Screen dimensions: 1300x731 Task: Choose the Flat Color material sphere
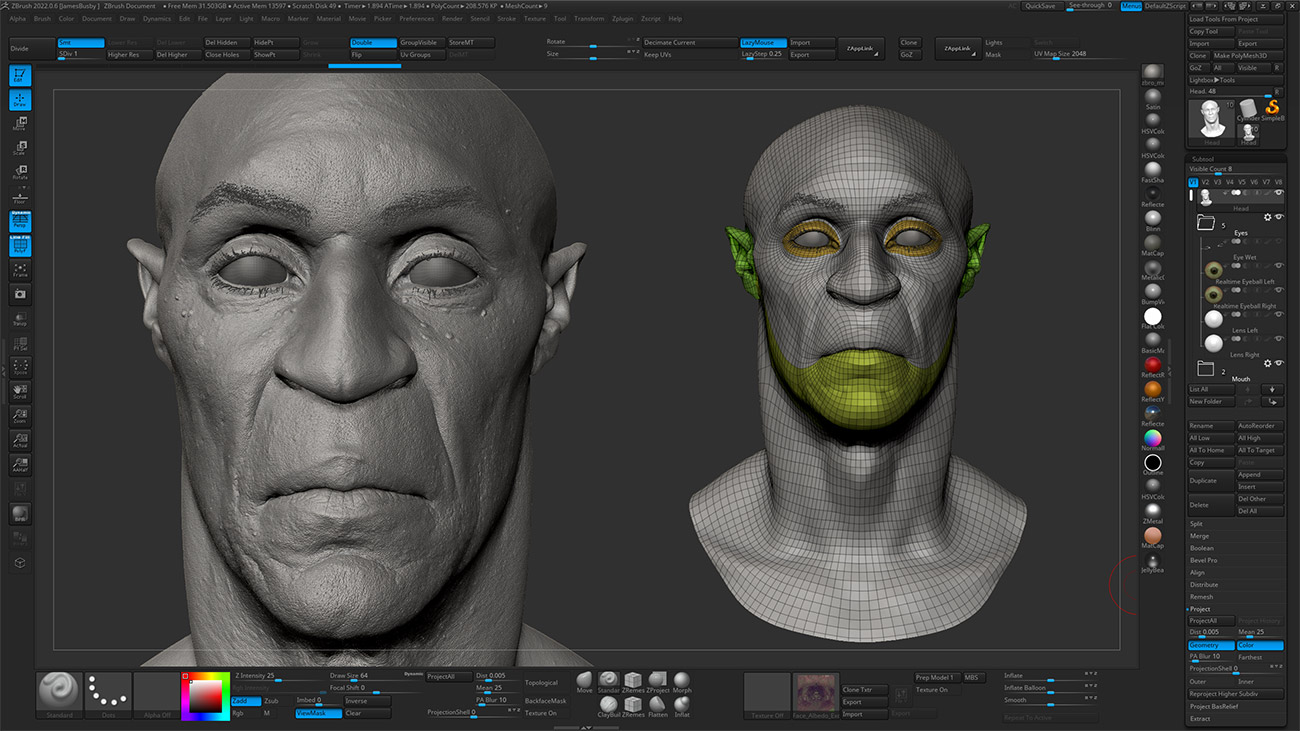click(1153, 318)
